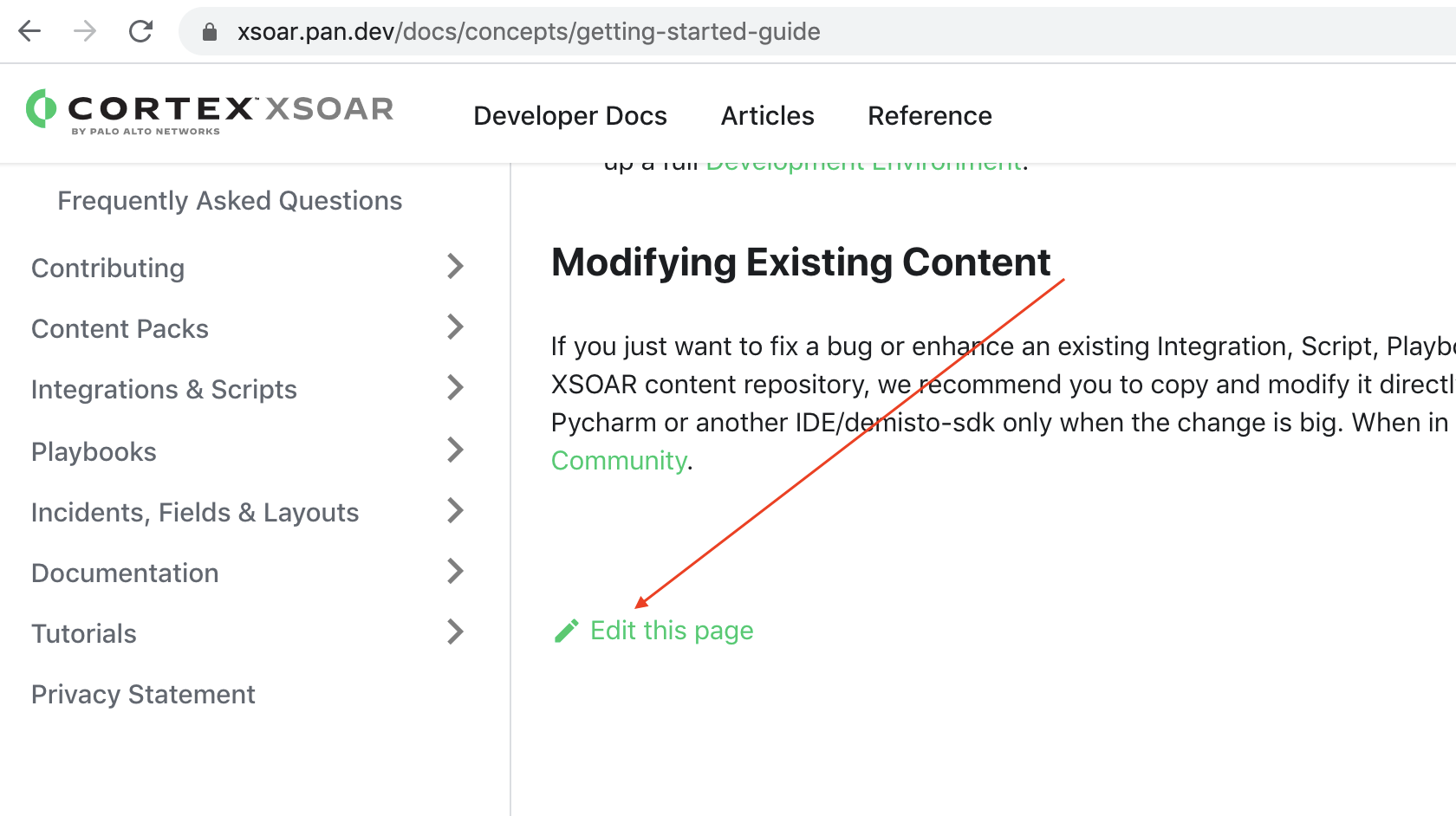Expand the Content Packs chevron
Screen dimensions: 1456x816
455,327
